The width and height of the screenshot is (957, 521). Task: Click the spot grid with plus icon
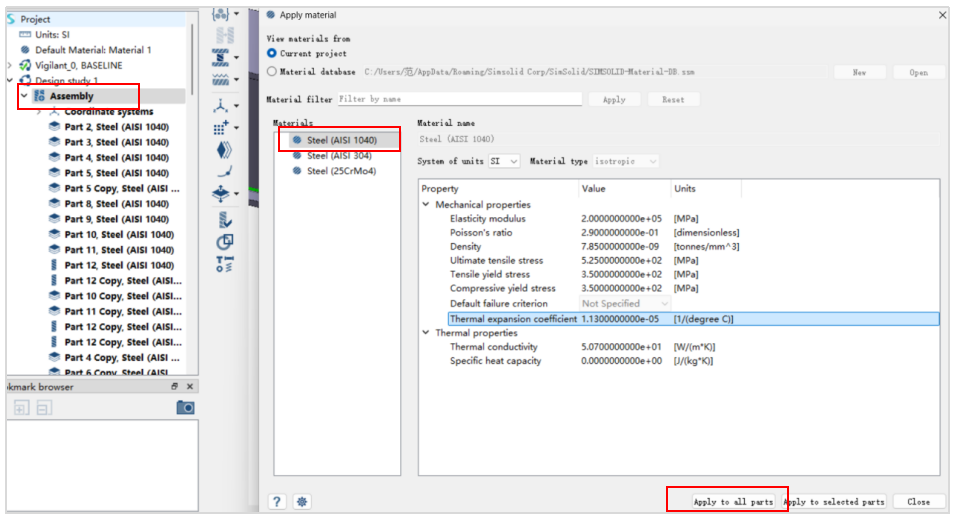click(220, 128)
